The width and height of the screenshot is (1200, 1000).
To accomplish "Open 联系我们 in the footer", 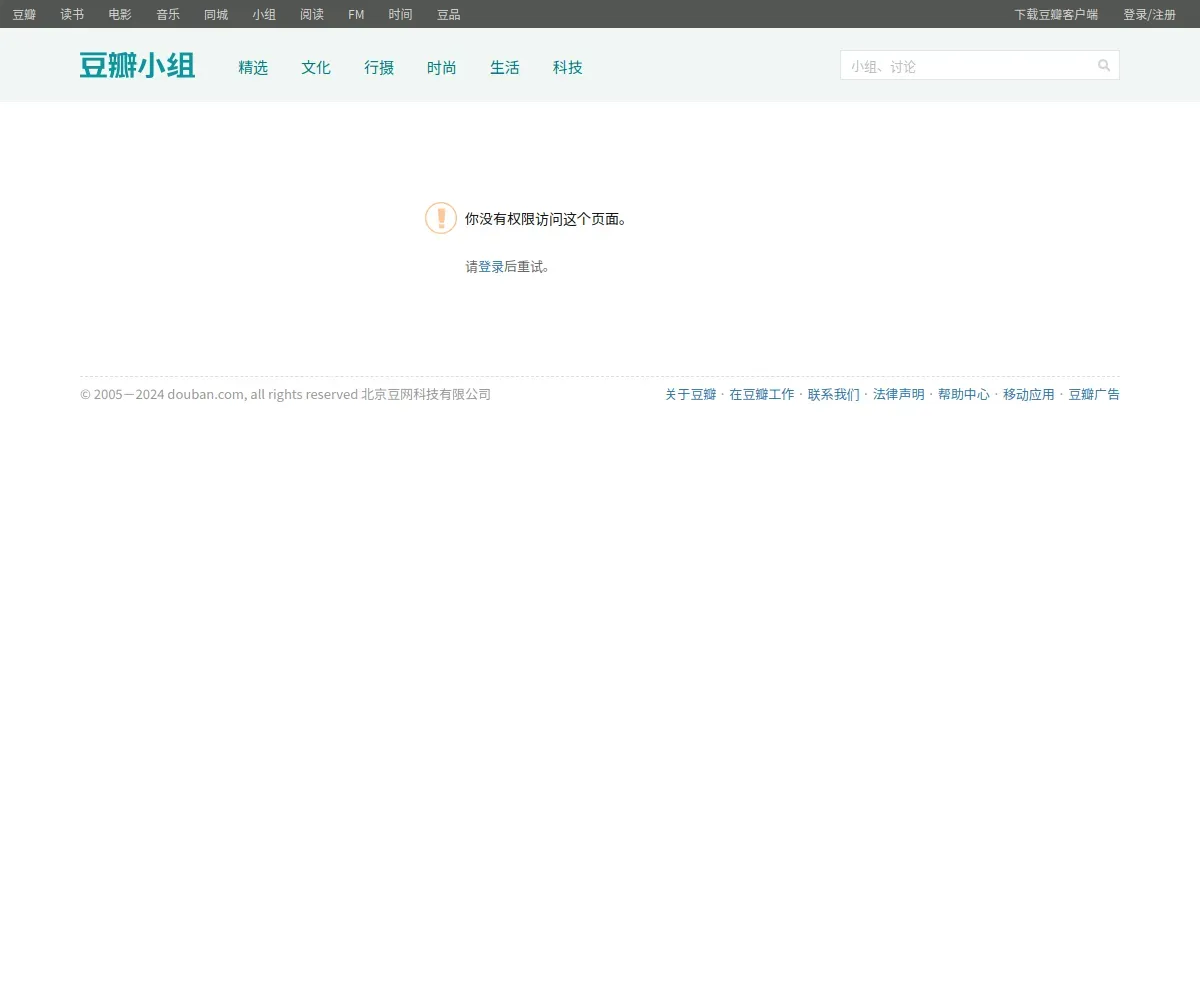I will point(834,394).
